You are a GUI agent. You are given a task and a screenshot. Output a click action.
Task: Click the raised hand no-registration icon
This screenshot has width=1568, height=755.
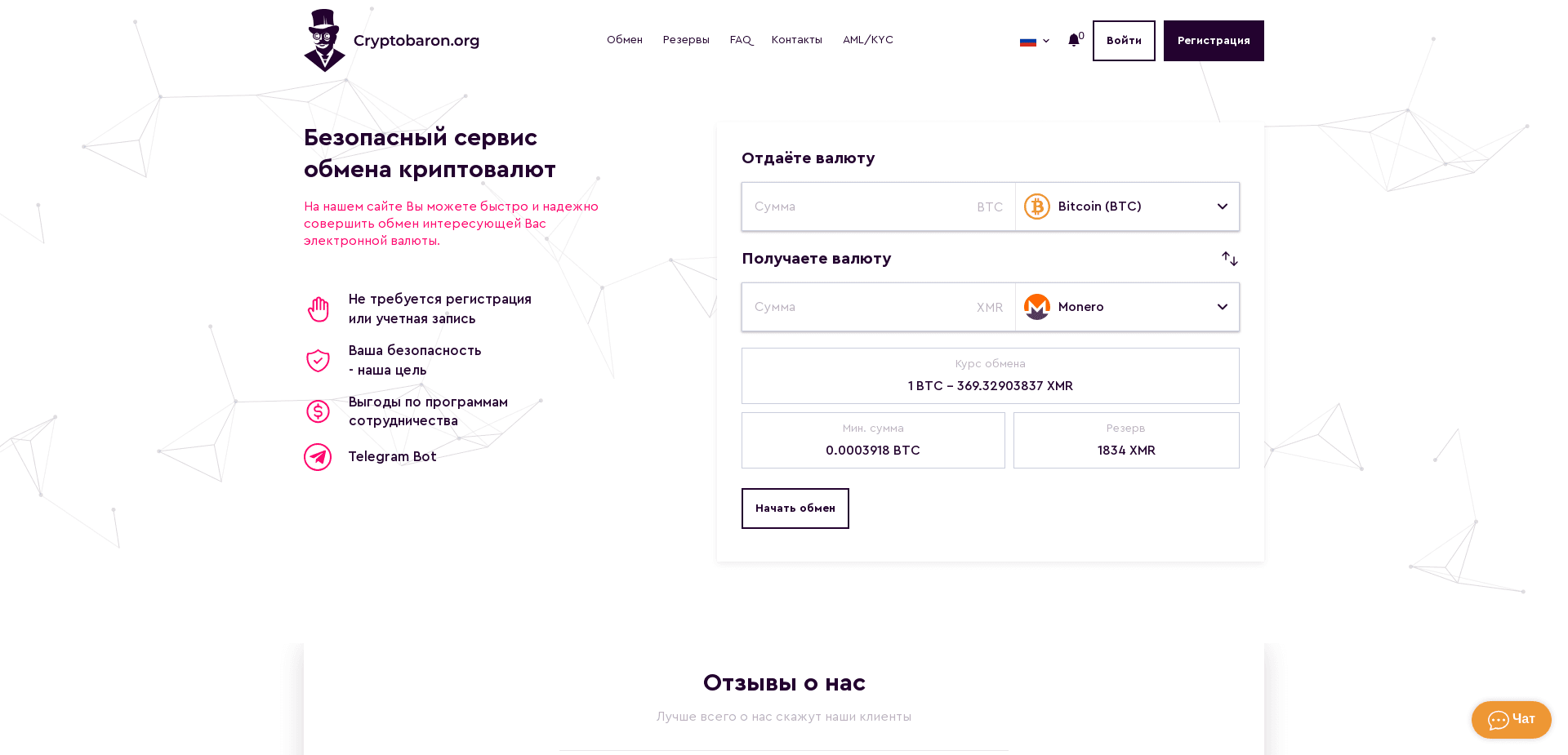(x=318, y=309)
